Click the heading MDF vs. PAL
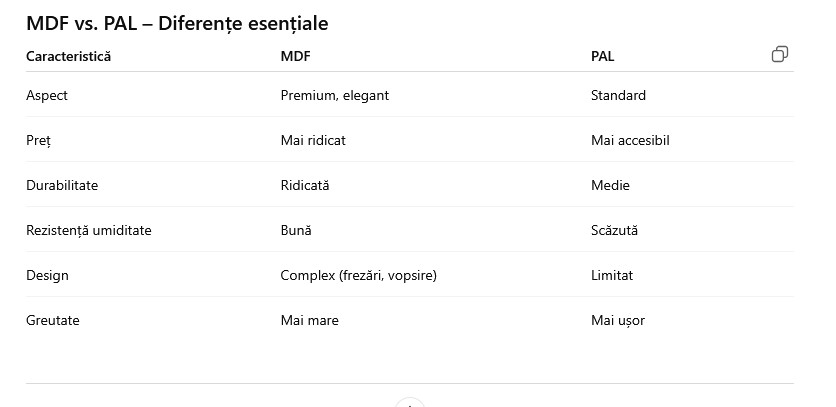This screenshot has width=836, height=407. [177, 23]
